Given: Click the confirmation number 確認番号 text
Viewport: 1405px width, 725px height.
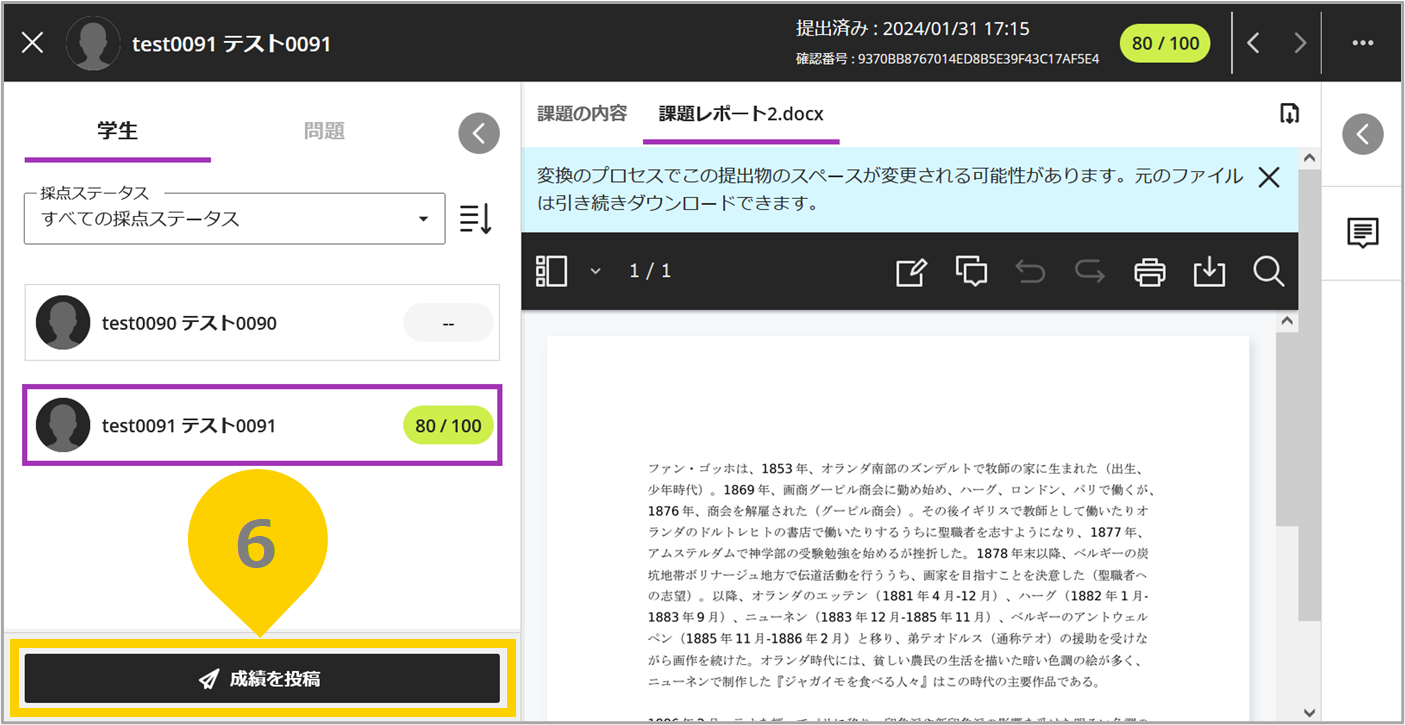Looking at the screenshot, I should [x=947, y=59].
